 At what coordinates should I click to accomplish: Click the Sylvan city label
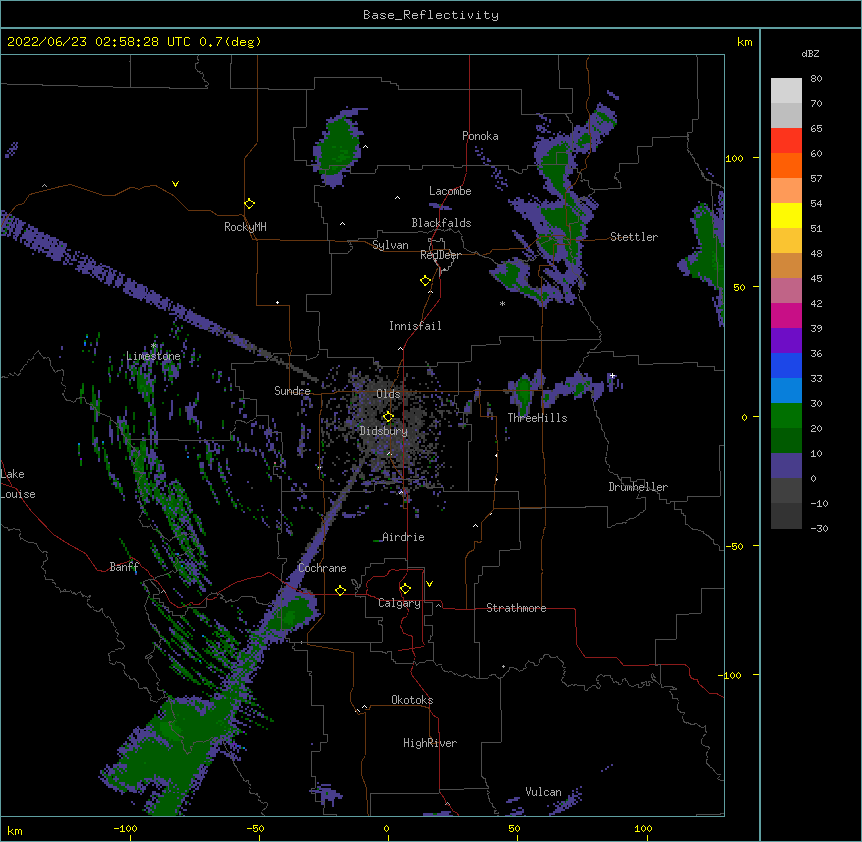click(390, 245)
